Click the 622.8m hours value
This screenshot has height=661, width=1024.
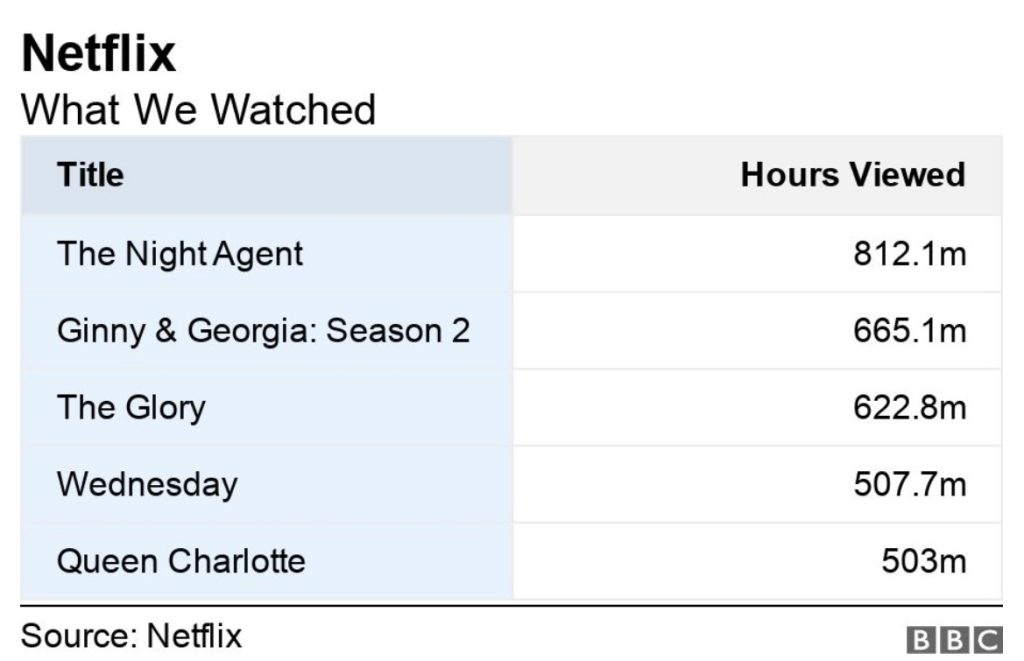pyautogui.click(x=910, y=408)
